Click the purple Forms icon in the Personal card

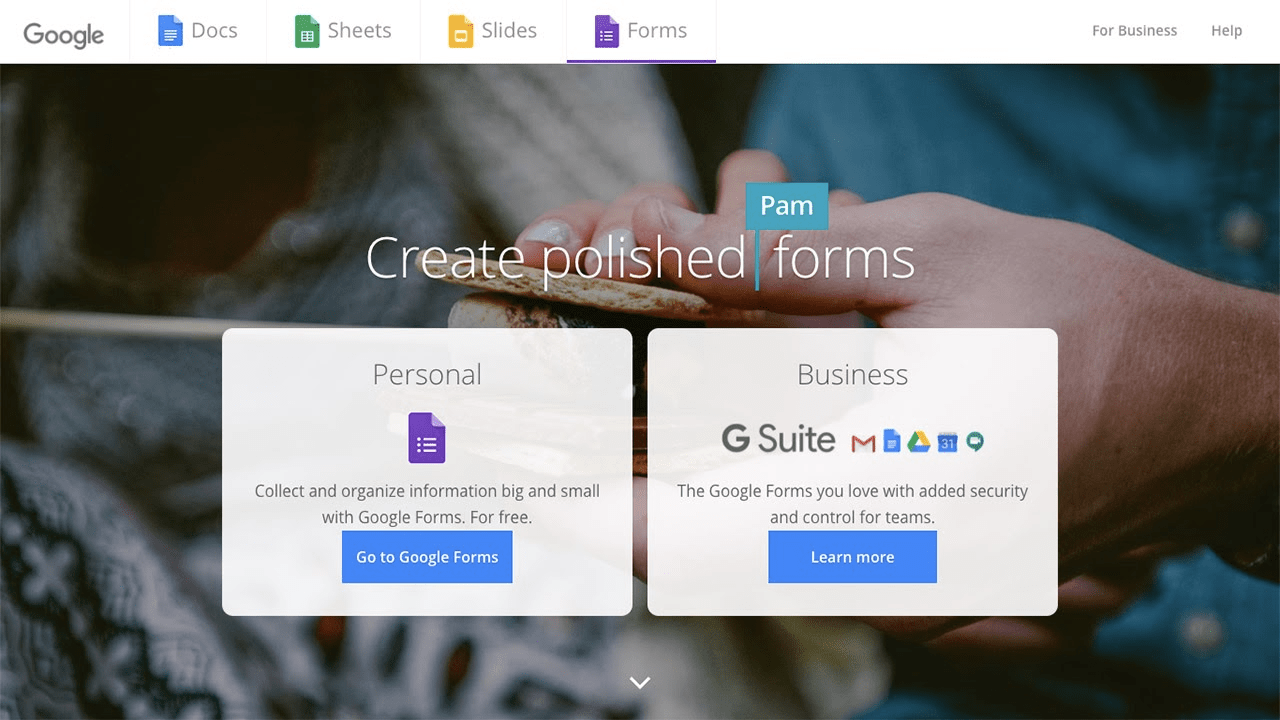pos(427,438)
